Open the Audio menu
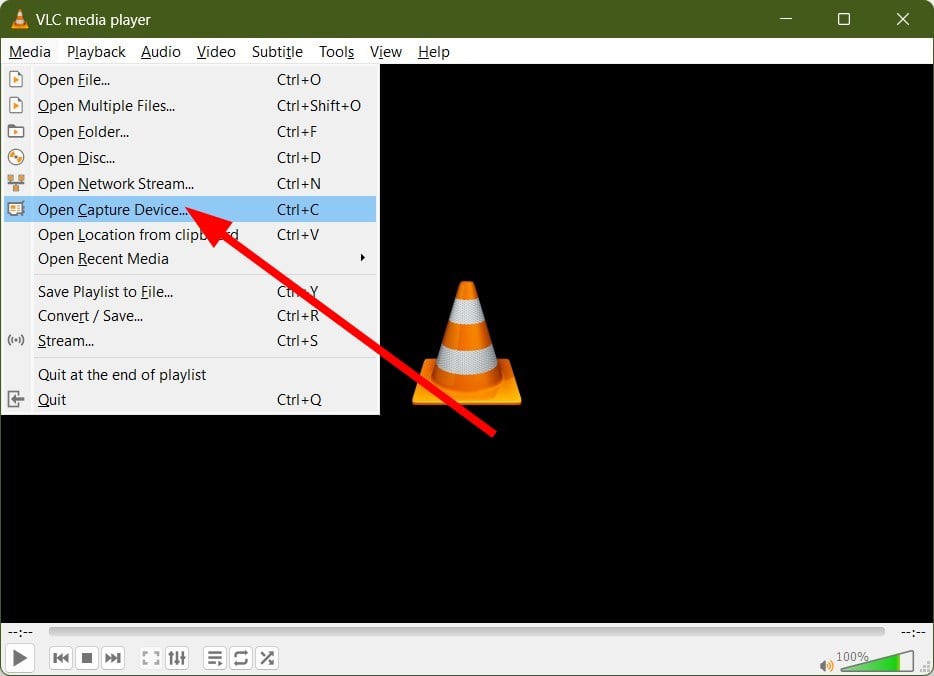The image size is (934, 676). (161, 52)
